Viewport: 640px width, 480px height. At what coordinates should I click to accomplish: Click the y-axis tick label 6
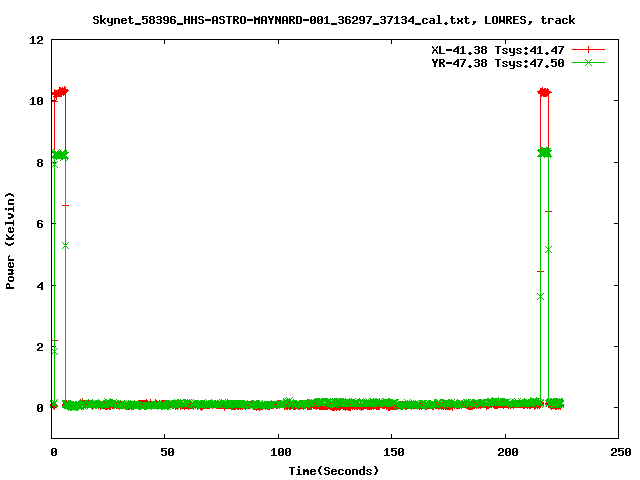click(40, 224)
